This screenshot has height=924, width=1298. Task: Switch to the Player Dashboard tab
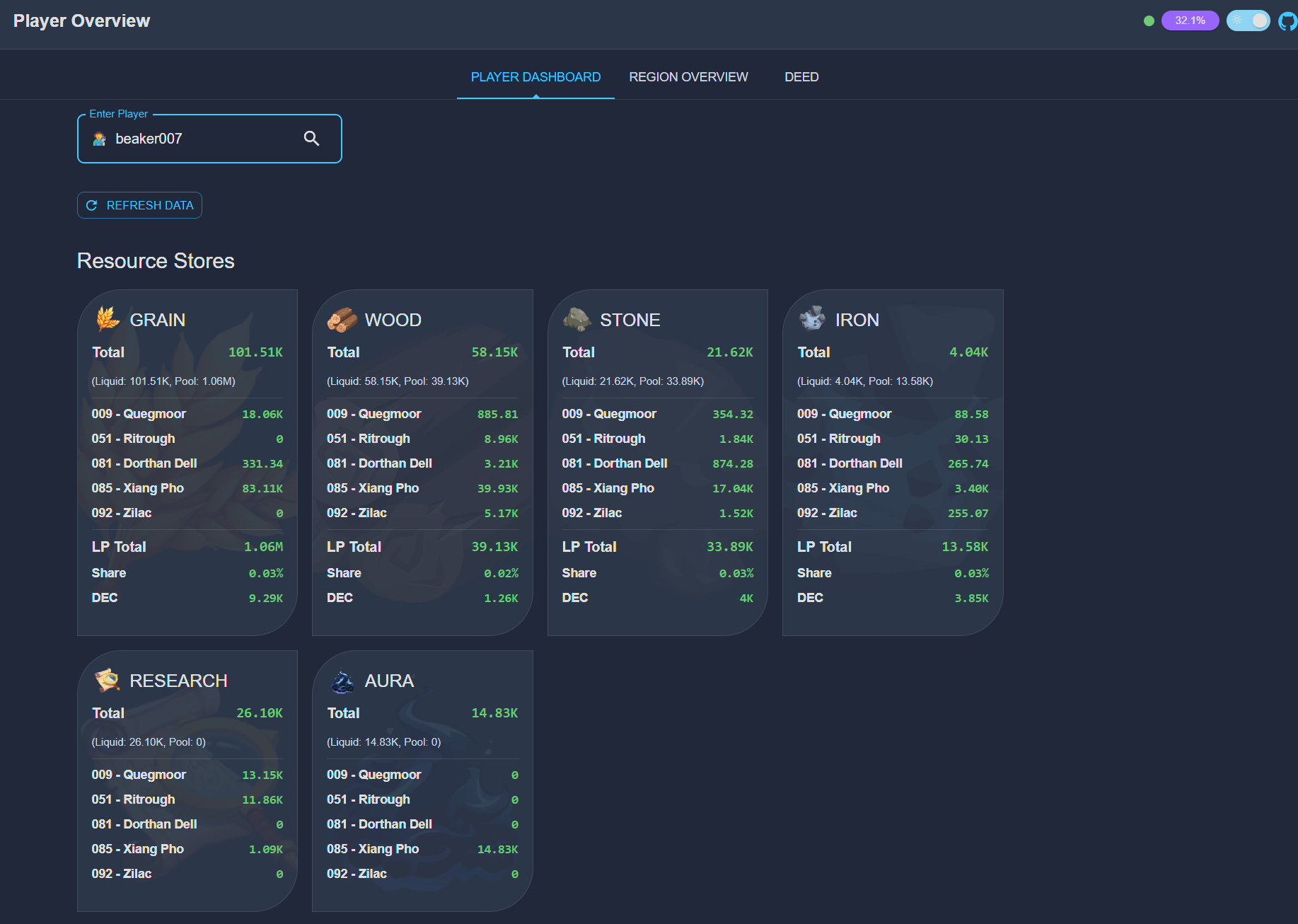click(x=535, y=77)
